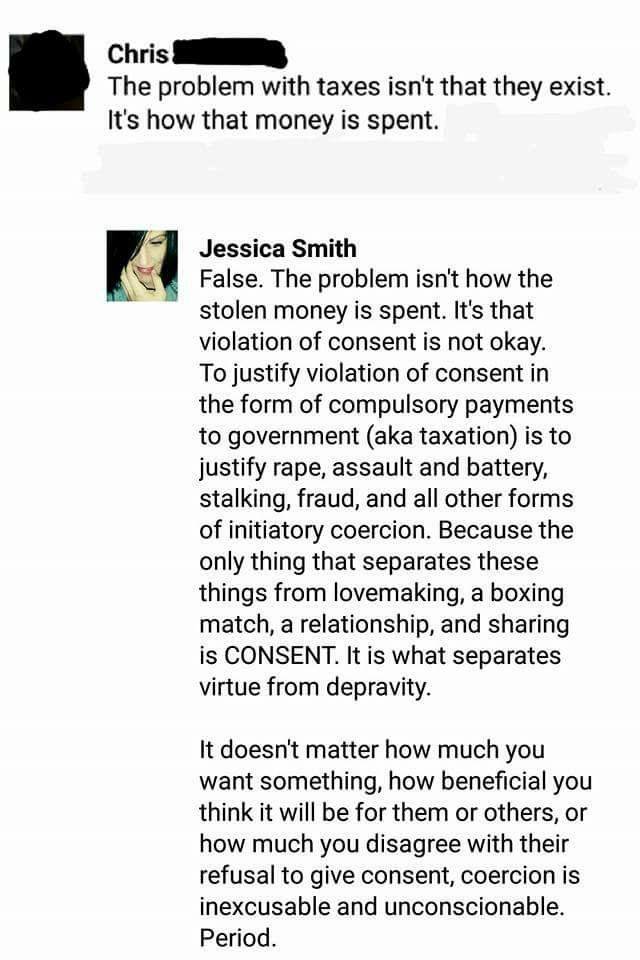Click the redacted surname bar after Chris
Screen dimensions: 640x960
click(228, 53)
